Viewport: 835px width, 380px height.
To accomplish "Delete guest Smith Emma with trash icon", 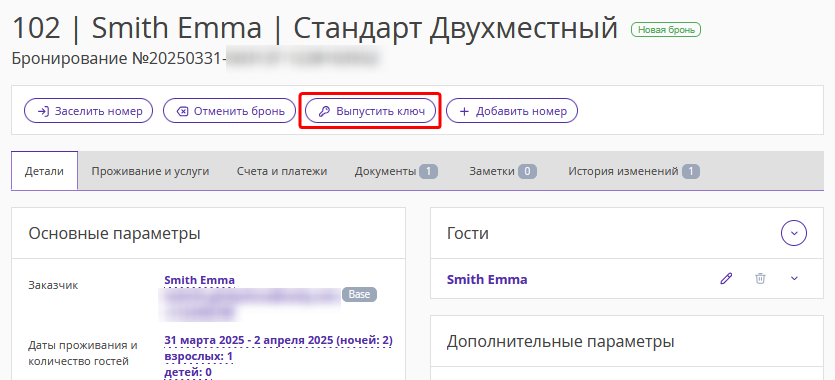I will (760, 279).
